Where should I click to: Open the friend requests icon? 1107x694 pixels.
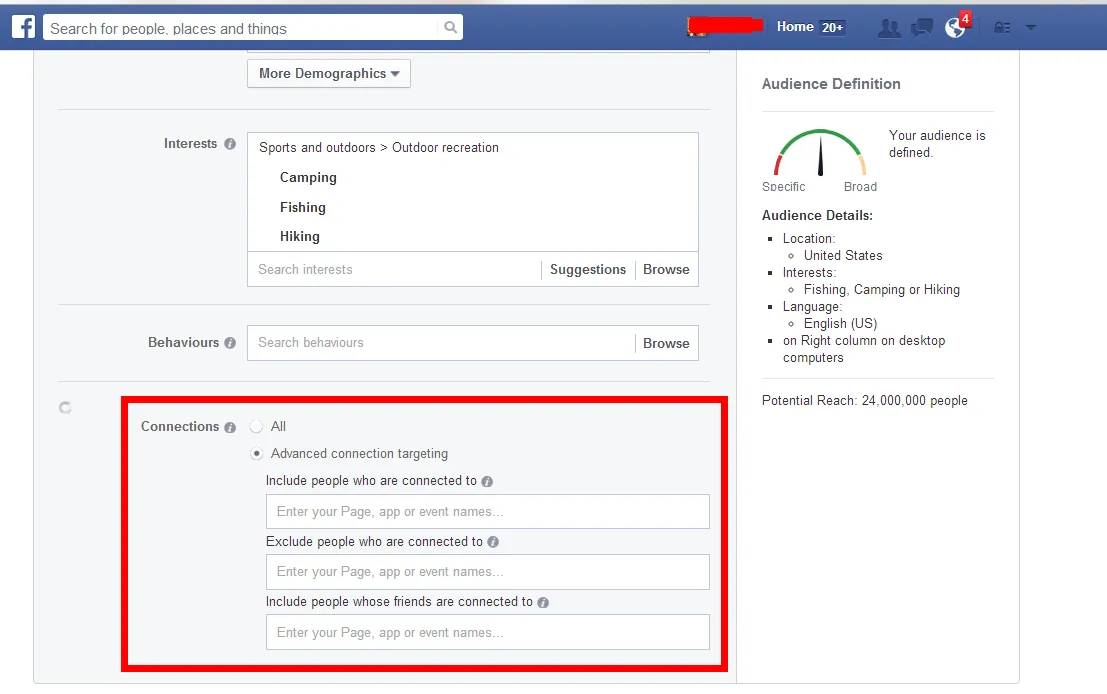(x=889, y=28)
